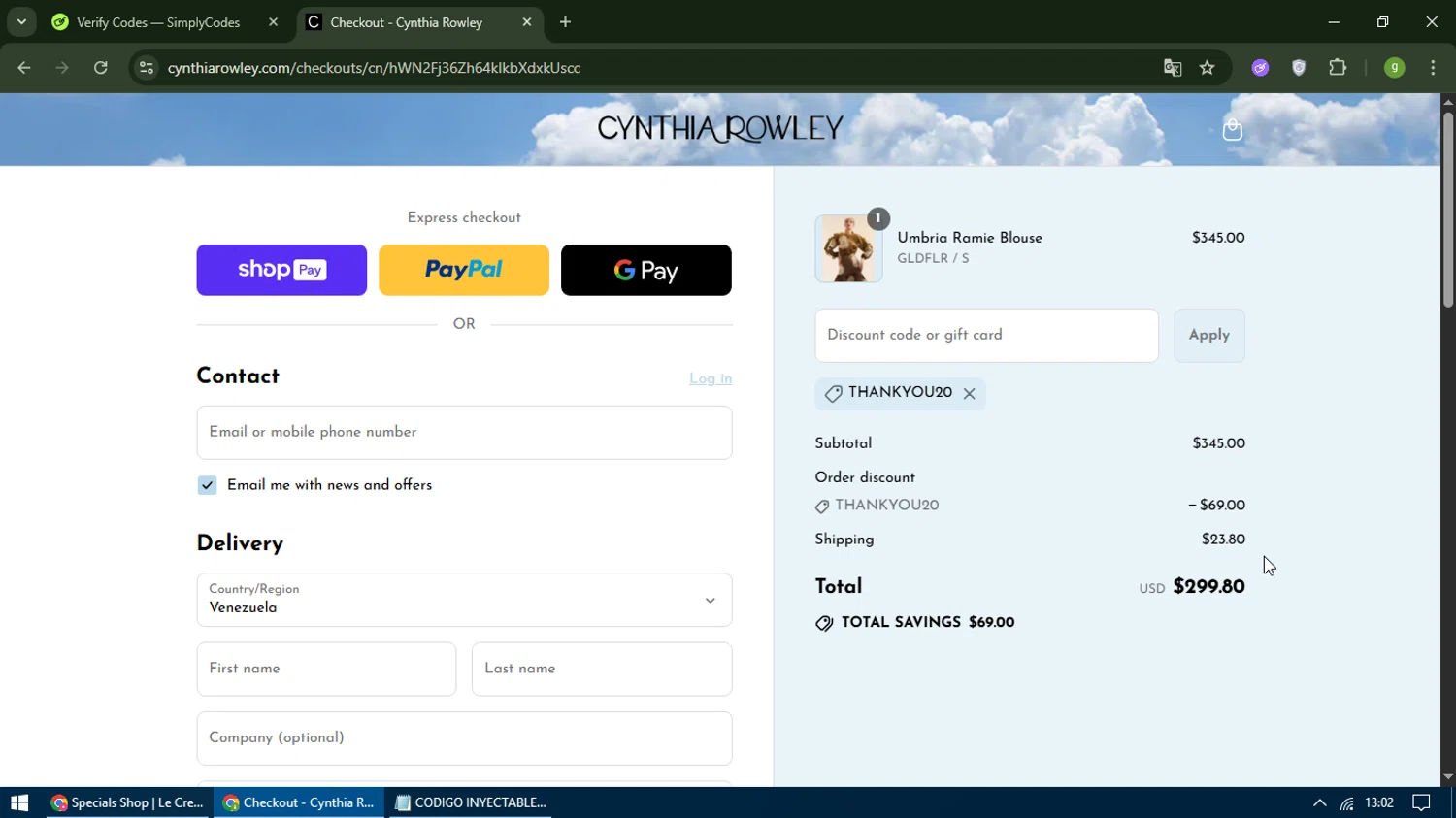
Task: Click the Total $299.80 amount
Action: [1208, 587]
